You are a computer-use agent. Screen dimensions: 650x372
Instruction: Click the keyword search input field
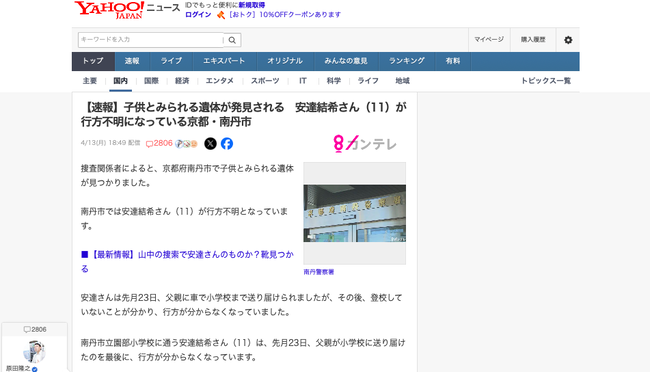pos(151,40)
